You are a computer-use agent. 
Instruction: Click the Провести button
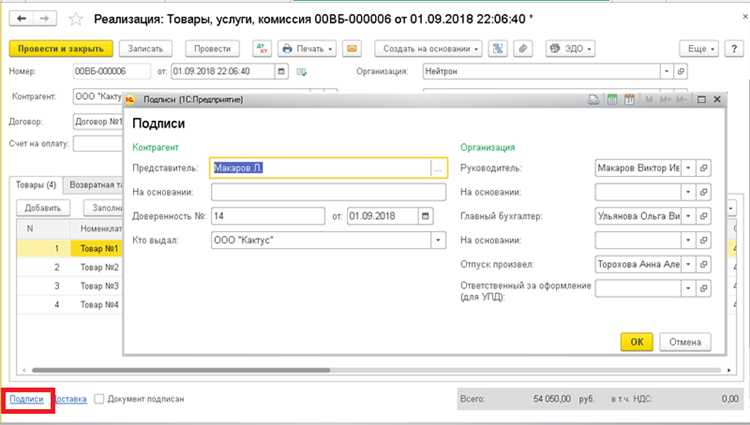point(212,49)
